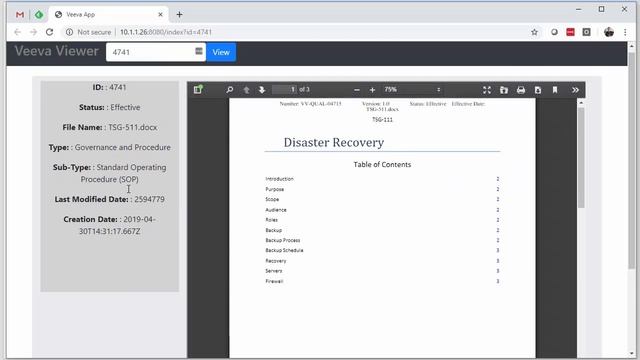Go to previous PDF page
The height and width of the screenshot is (360, 640).
[x=246, y=90]
